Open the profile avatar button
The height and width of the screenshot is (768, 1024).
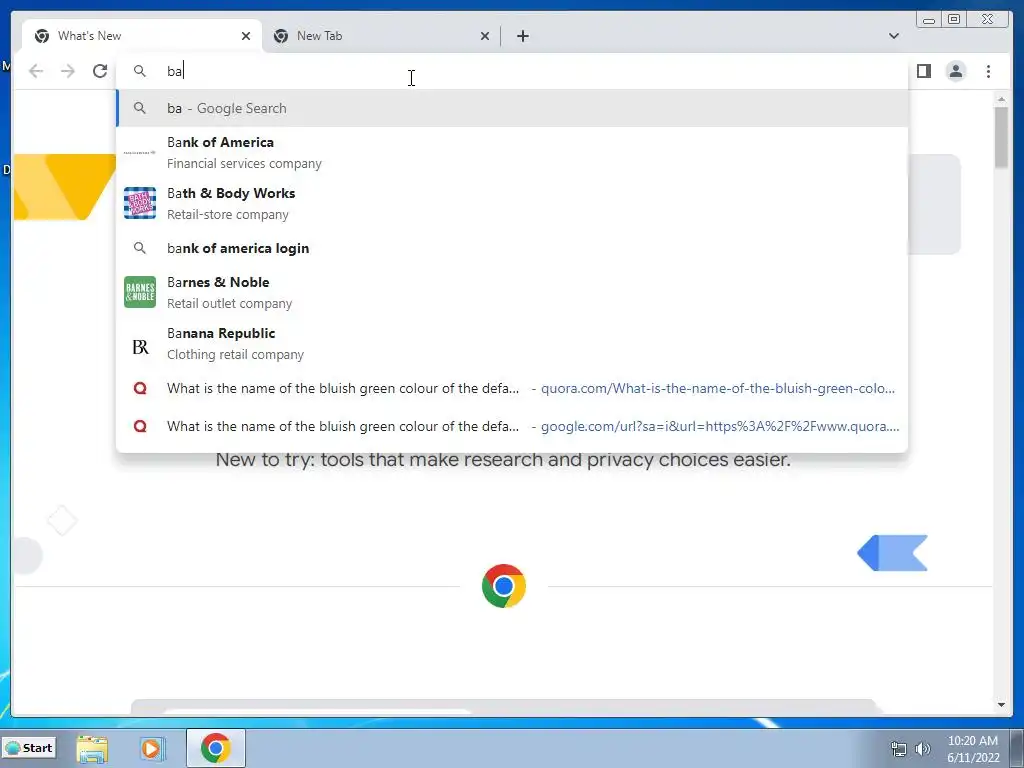[x=955, y=71]
